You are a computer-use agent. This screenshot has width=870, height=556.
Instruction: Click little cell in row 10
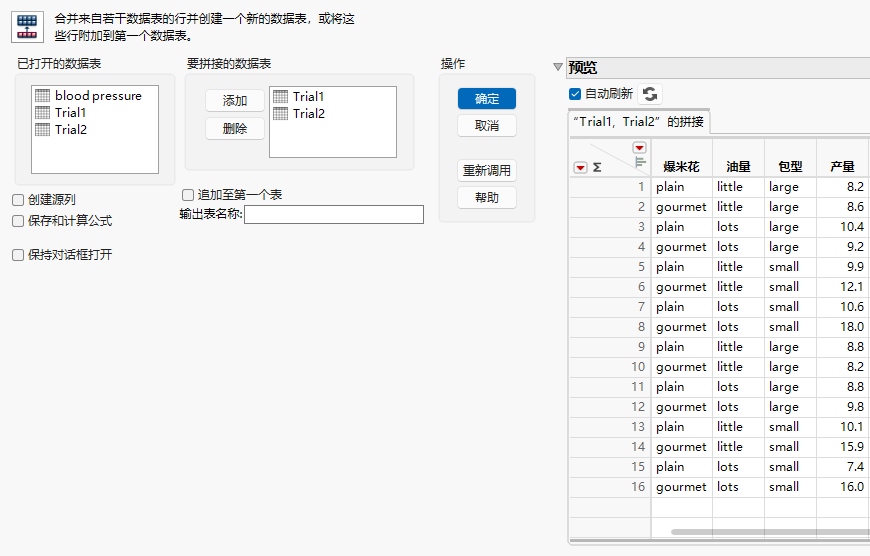click(739, 367)
